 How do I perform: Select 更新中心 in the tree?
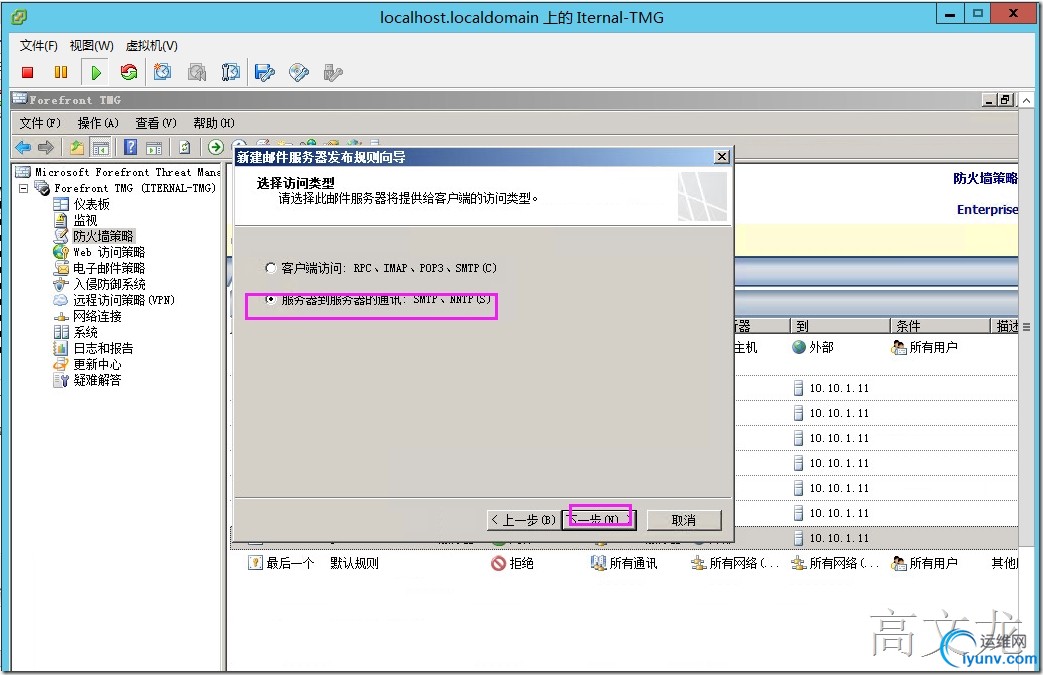(97, 364)
